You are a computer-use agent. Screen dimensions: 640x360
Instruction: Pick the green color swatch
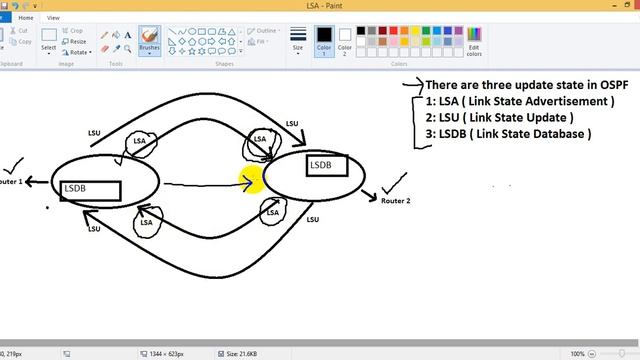tap(426, 31)
